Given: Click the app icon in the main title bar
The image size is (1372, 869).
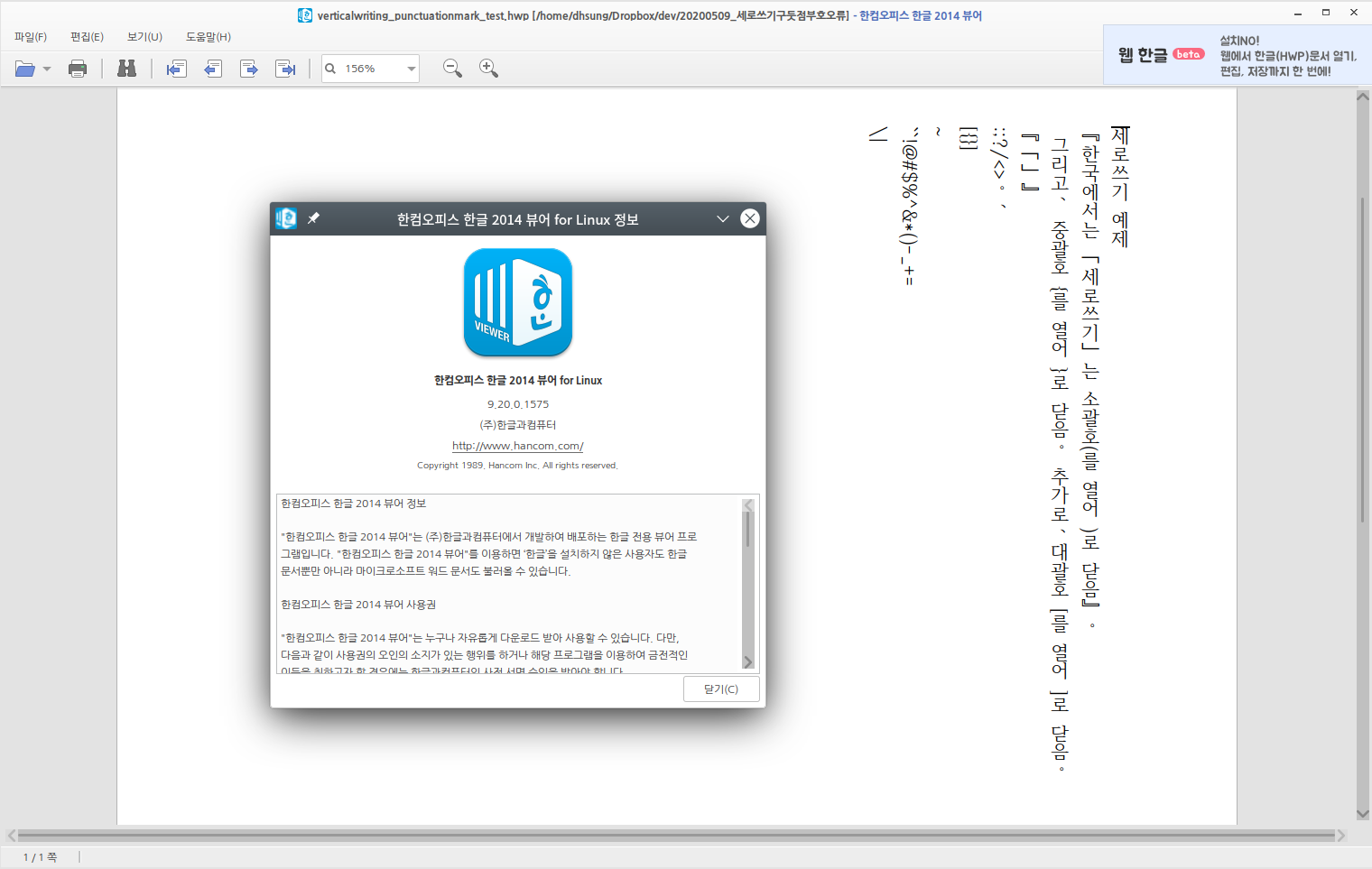Looking at the screenshot, I should coord(305,15).
